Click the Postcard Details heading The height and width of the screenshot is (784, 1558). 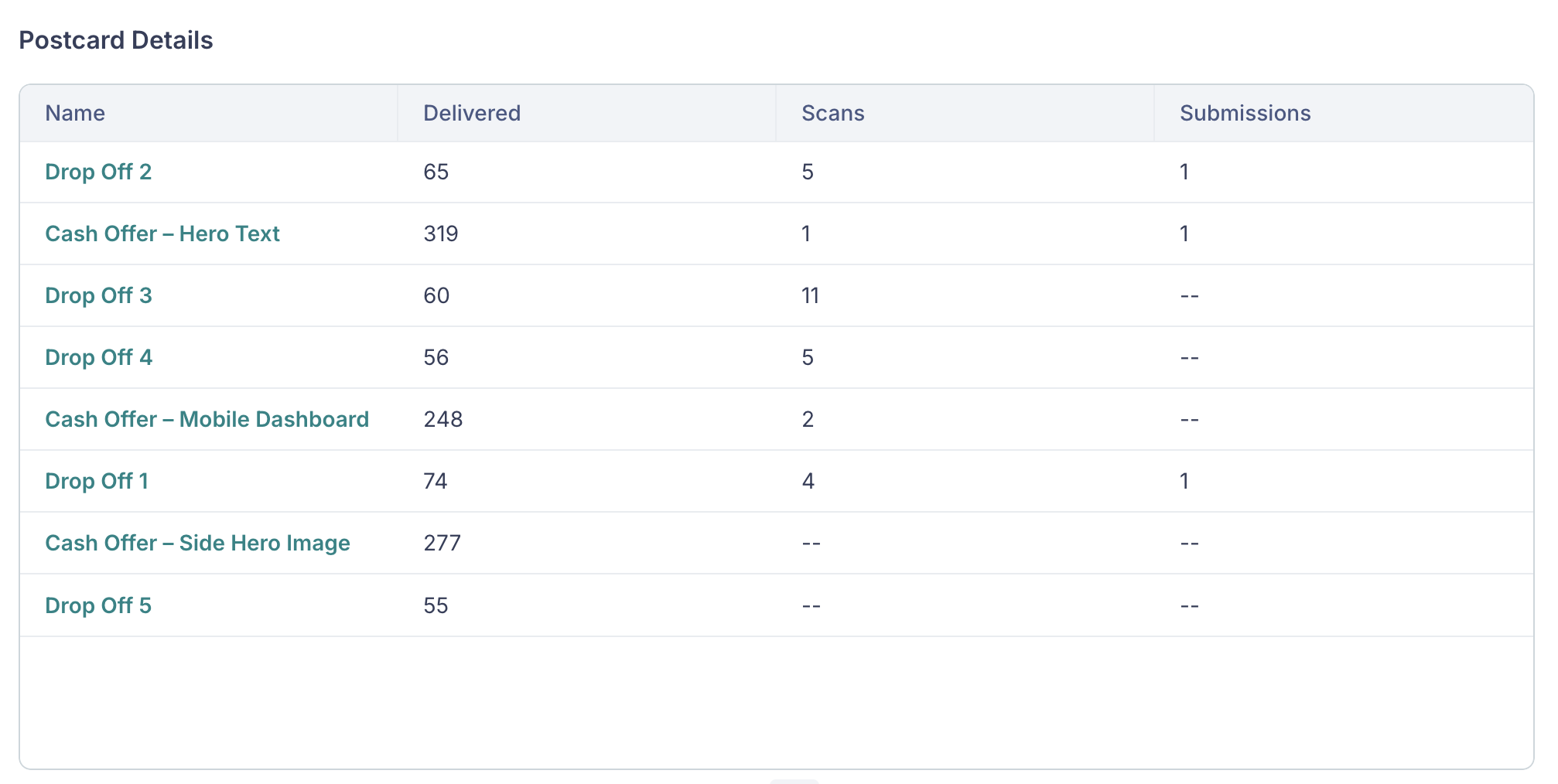pos(116,40)
